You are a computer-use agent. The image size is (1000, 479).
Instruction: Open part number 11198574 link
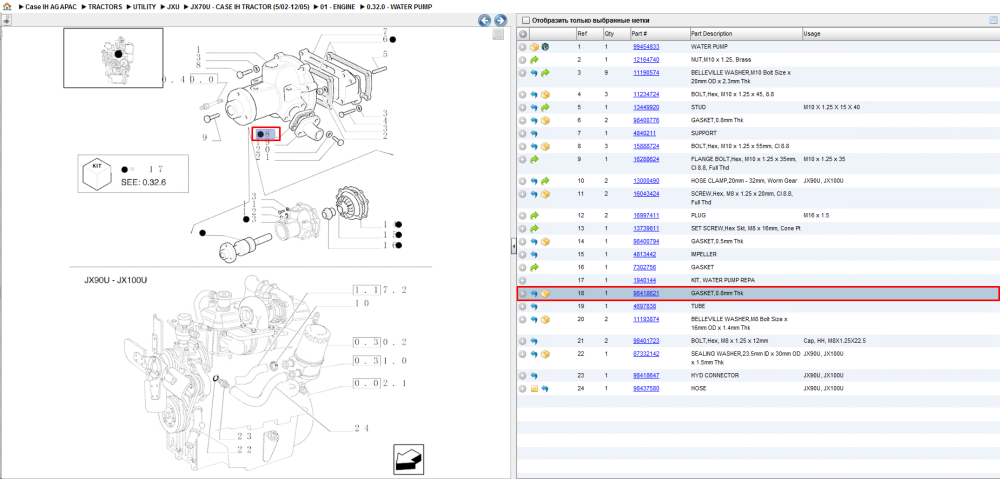point(645,73)
